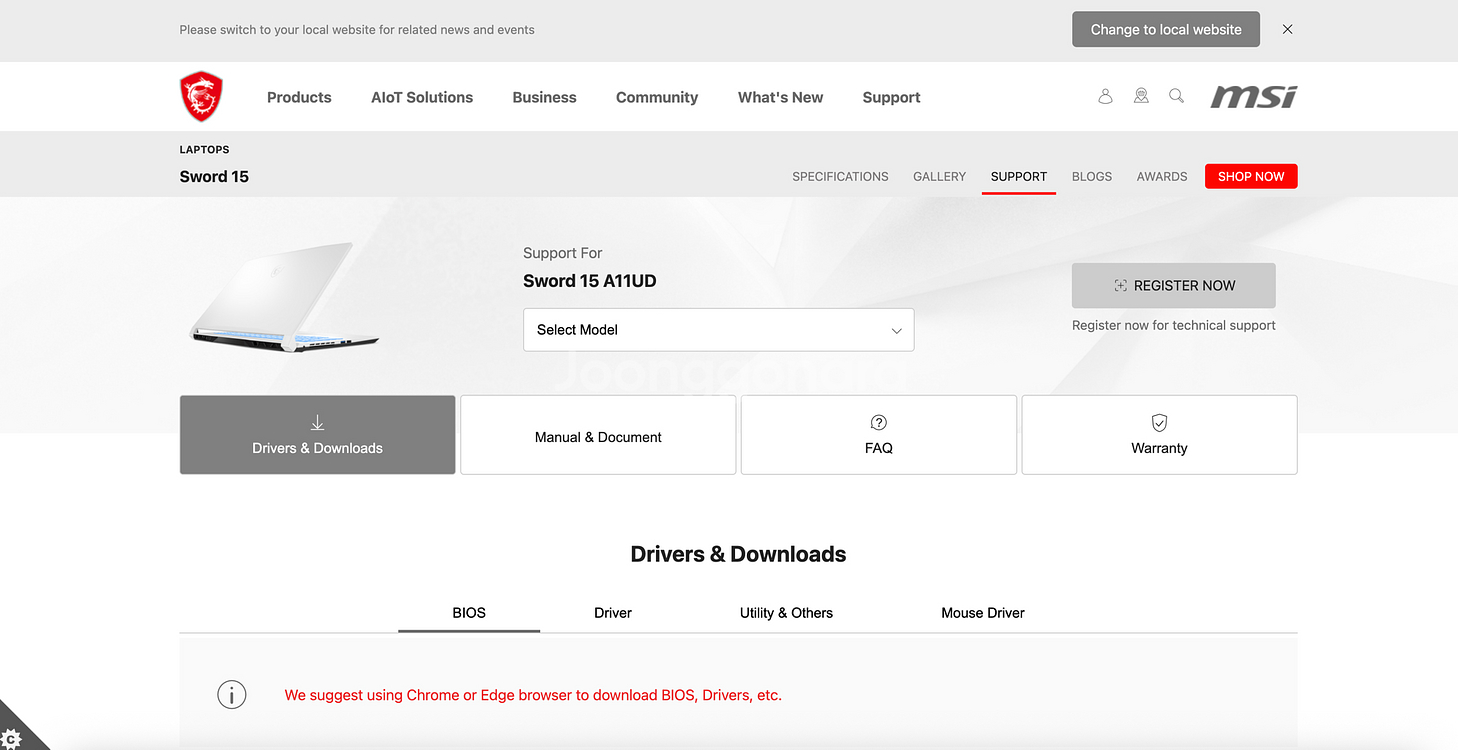Screen dimensions: 1458x750
Task: Click the MSI wordmark logo
Action: point(1254,97)
